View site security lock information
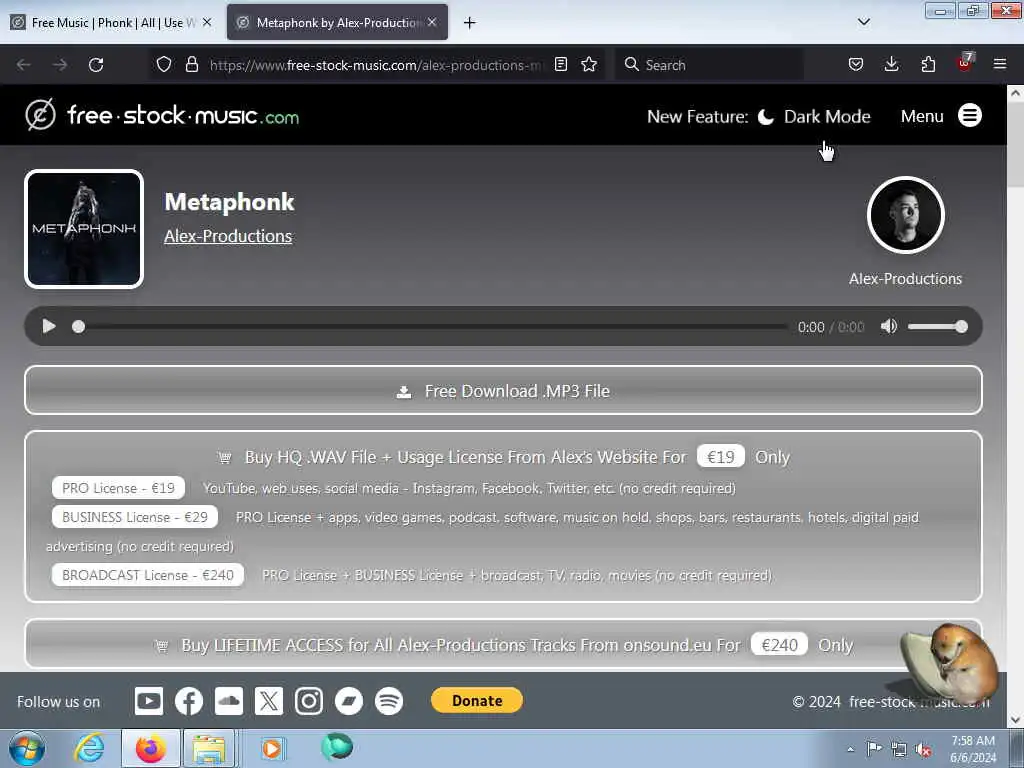The width and height of the screenshot is (1024, 768). pos(191,65)
